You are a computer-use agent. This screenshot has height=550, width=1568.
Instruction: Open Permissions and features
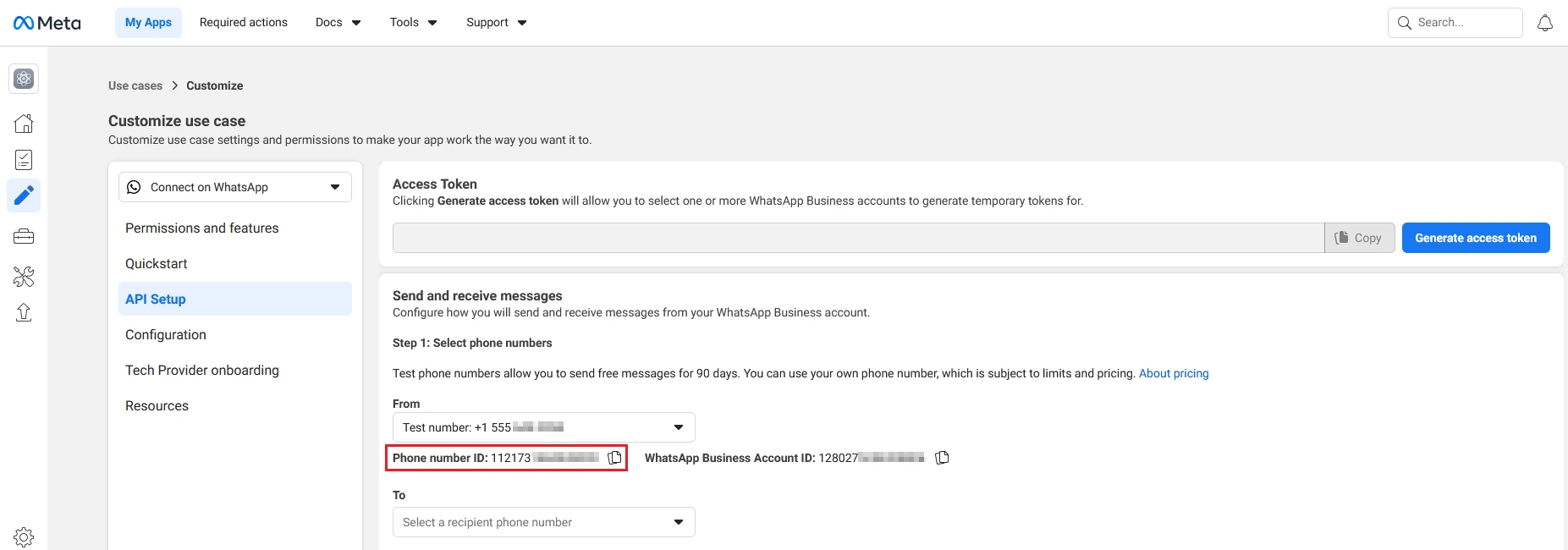[235, 228]
